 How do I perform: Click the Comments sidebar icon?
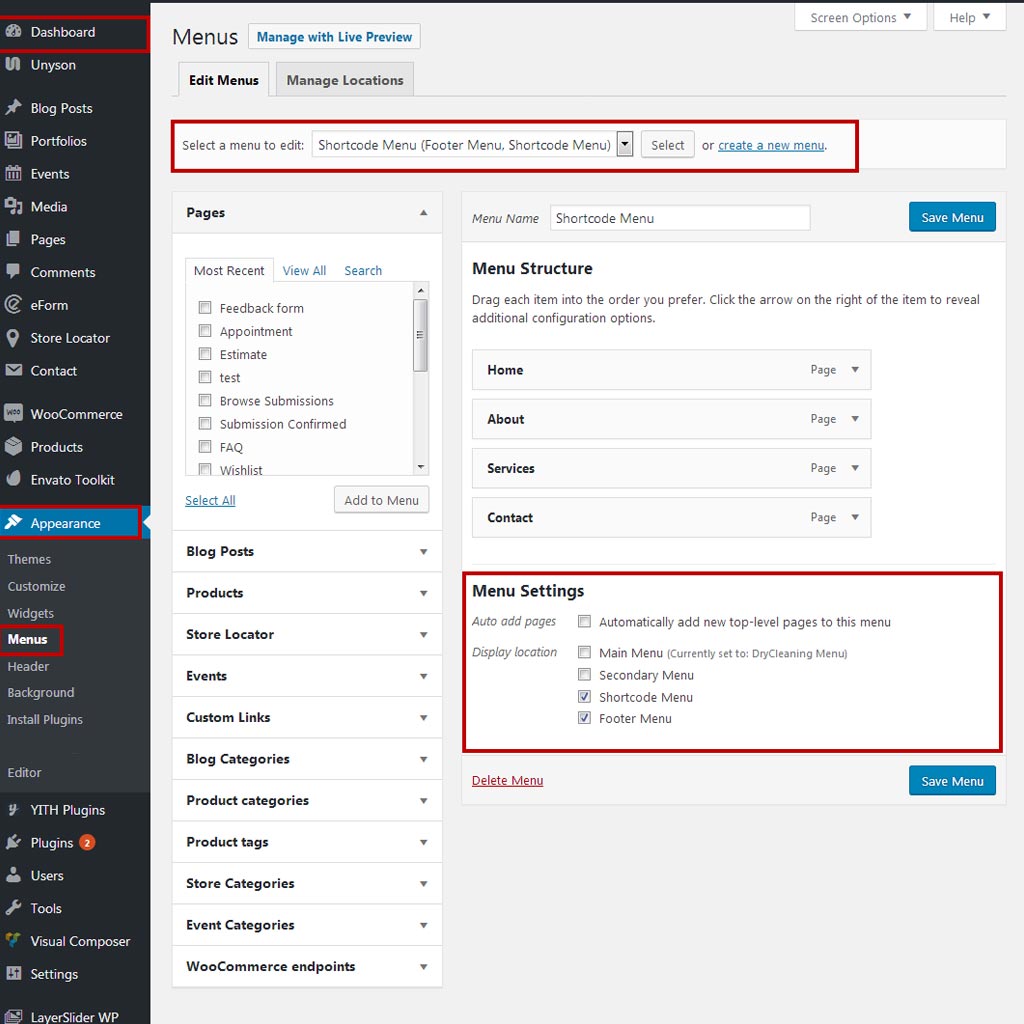pos(15,272)
